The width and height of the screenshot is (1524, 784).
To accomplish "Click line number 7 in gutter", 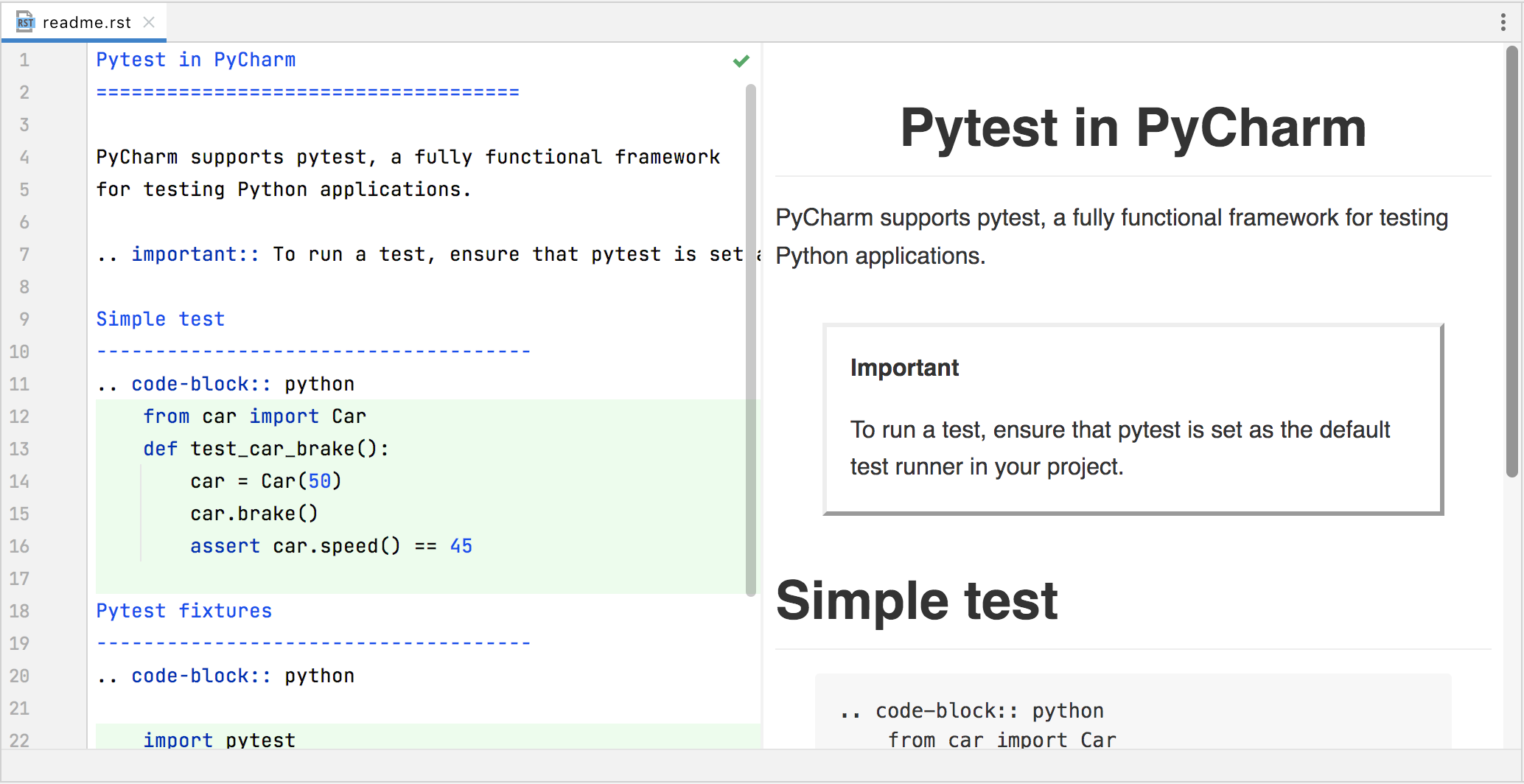I will [24, 254].
